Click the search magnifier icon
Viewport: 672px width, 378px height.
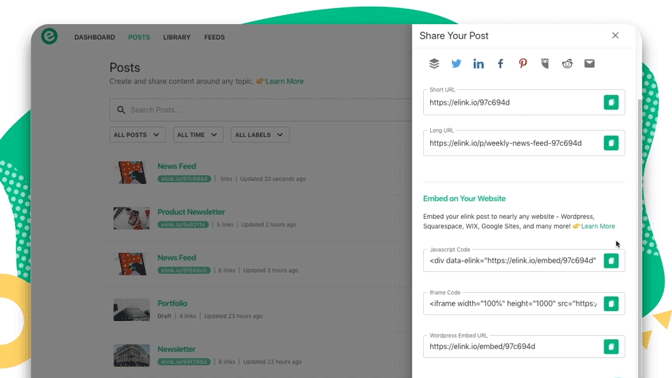[121, 110]
